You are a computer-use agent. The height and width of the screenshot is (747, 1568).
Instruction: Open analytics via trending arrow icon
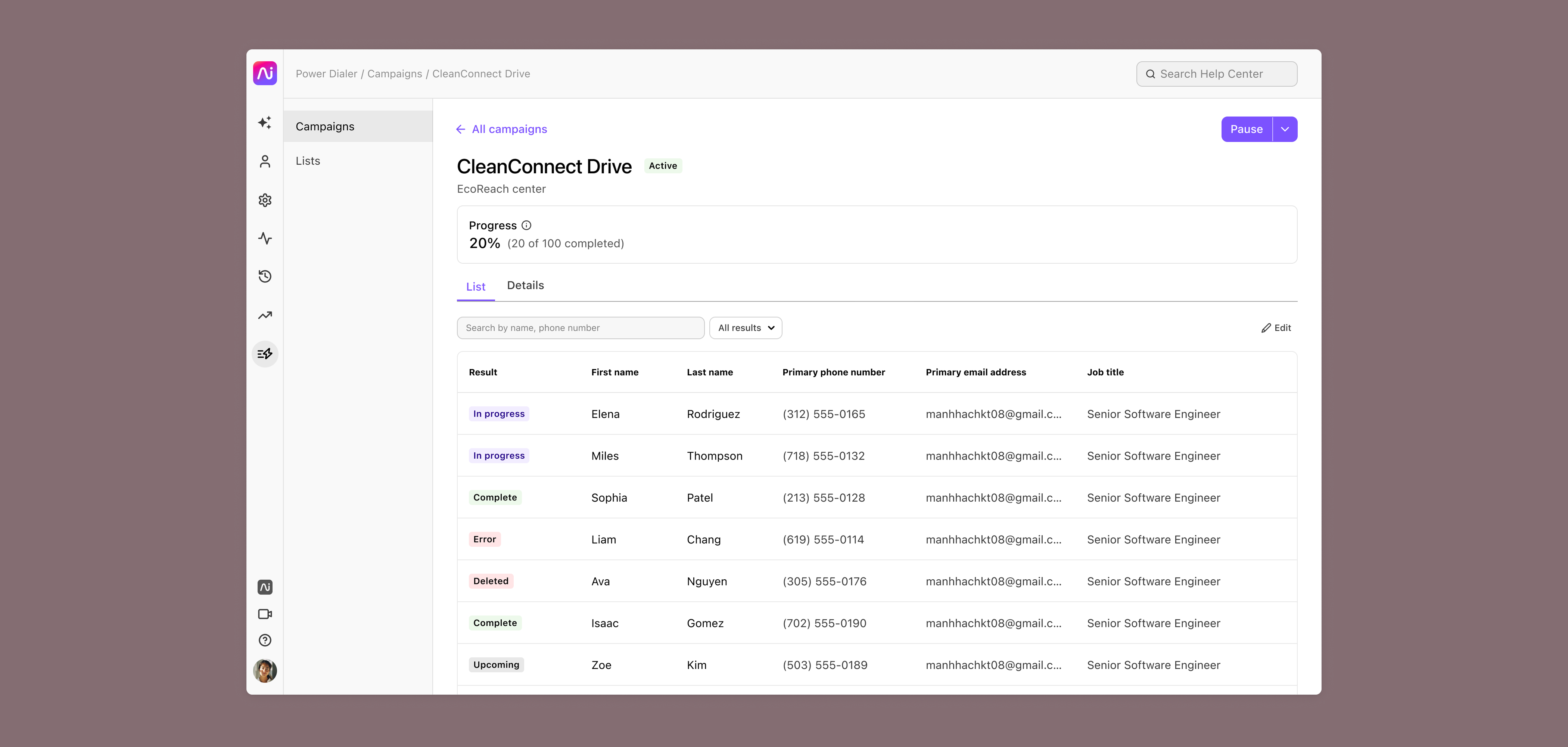(x=265, y=315)
